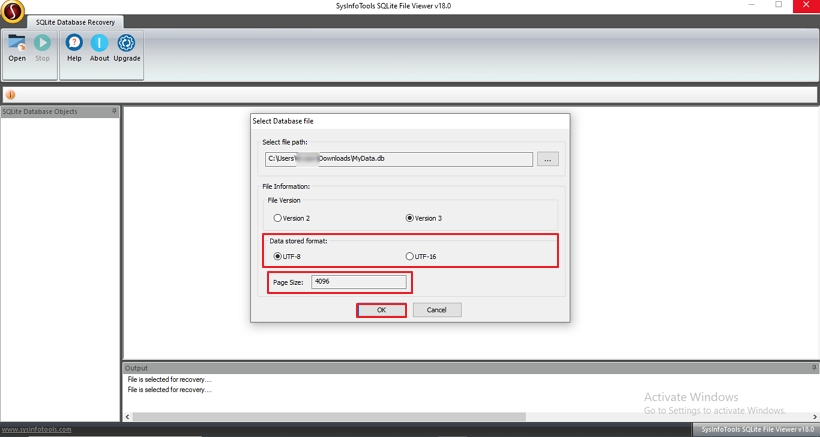
Task: Click the Output horizontal scrollbar thumb
Action: [329, 417]
